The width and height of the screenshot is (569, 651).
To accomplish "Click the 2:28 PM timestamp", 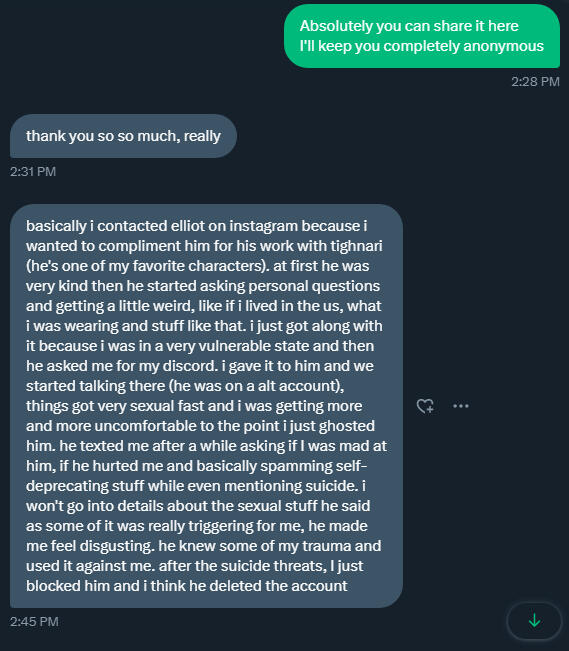I will [x=535, y=81].
